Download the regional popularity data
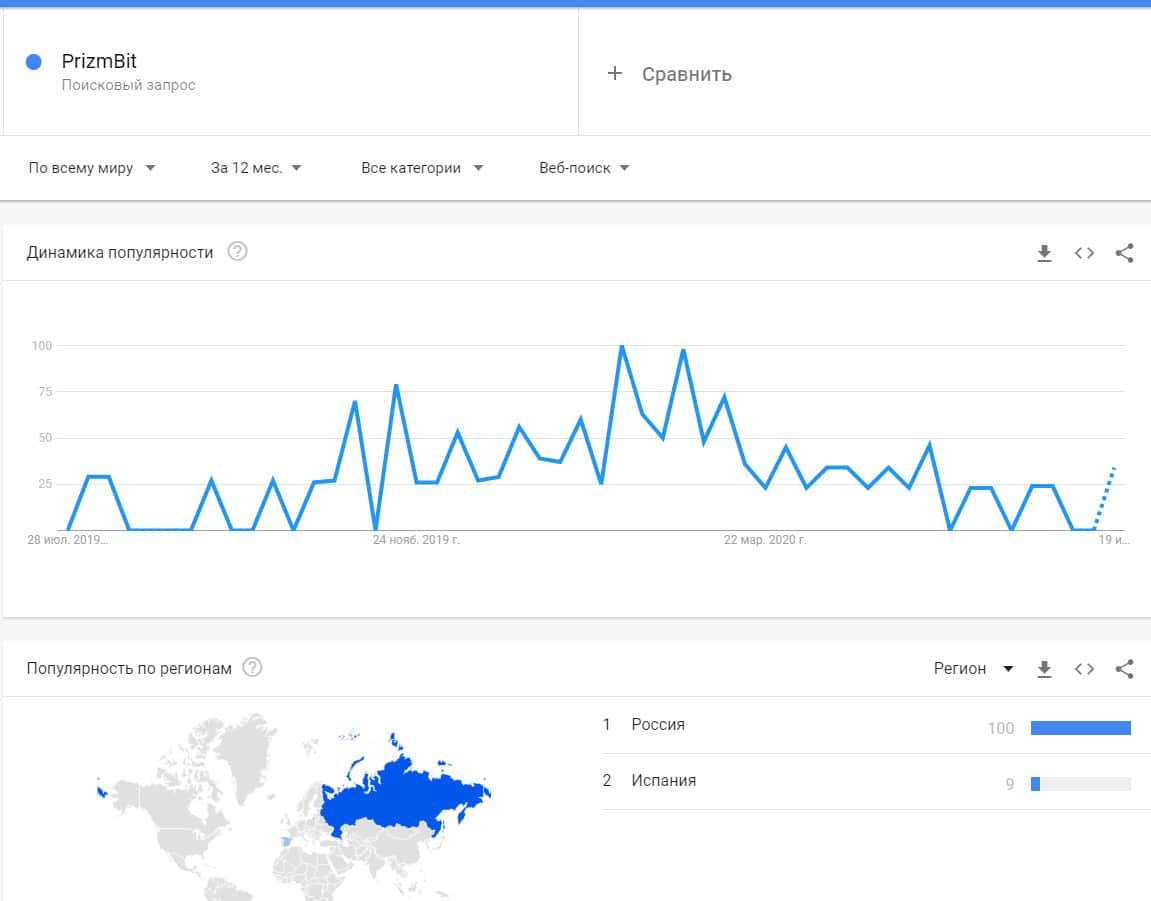 coord(1044,669)
